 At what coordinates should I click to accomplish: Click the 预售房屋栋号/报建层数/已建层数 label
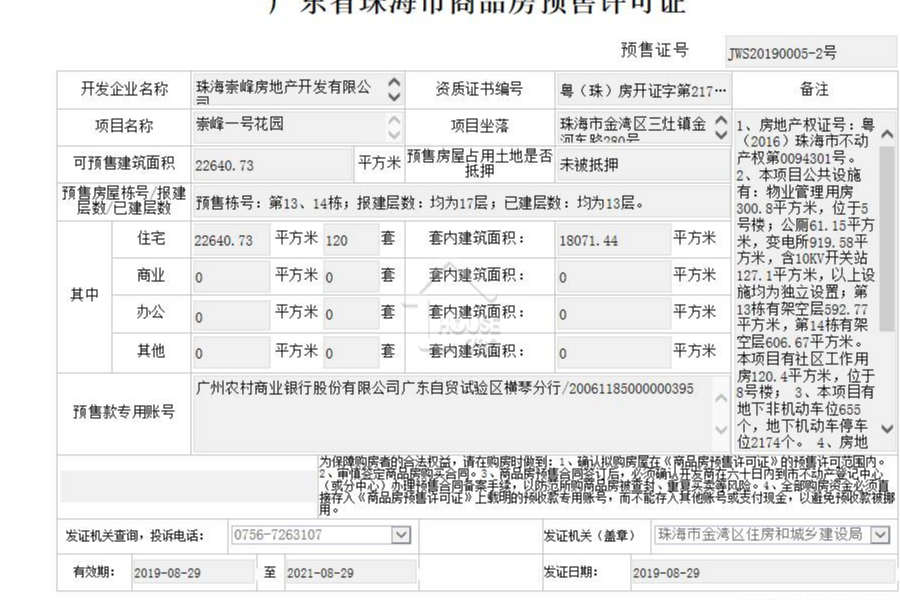[124, 200]
